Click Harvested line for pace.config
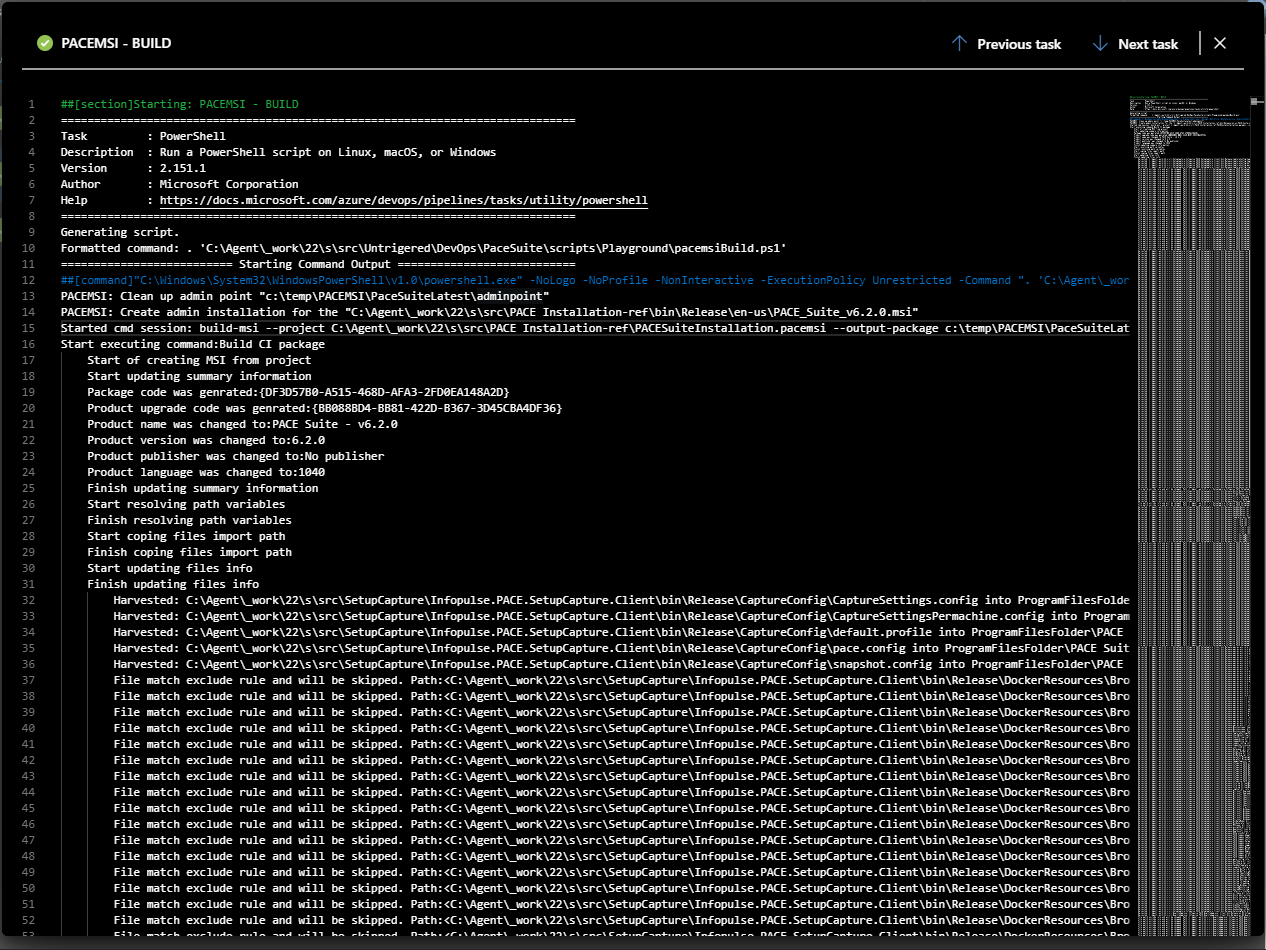The image size is (1266, 950). (621, 648)
